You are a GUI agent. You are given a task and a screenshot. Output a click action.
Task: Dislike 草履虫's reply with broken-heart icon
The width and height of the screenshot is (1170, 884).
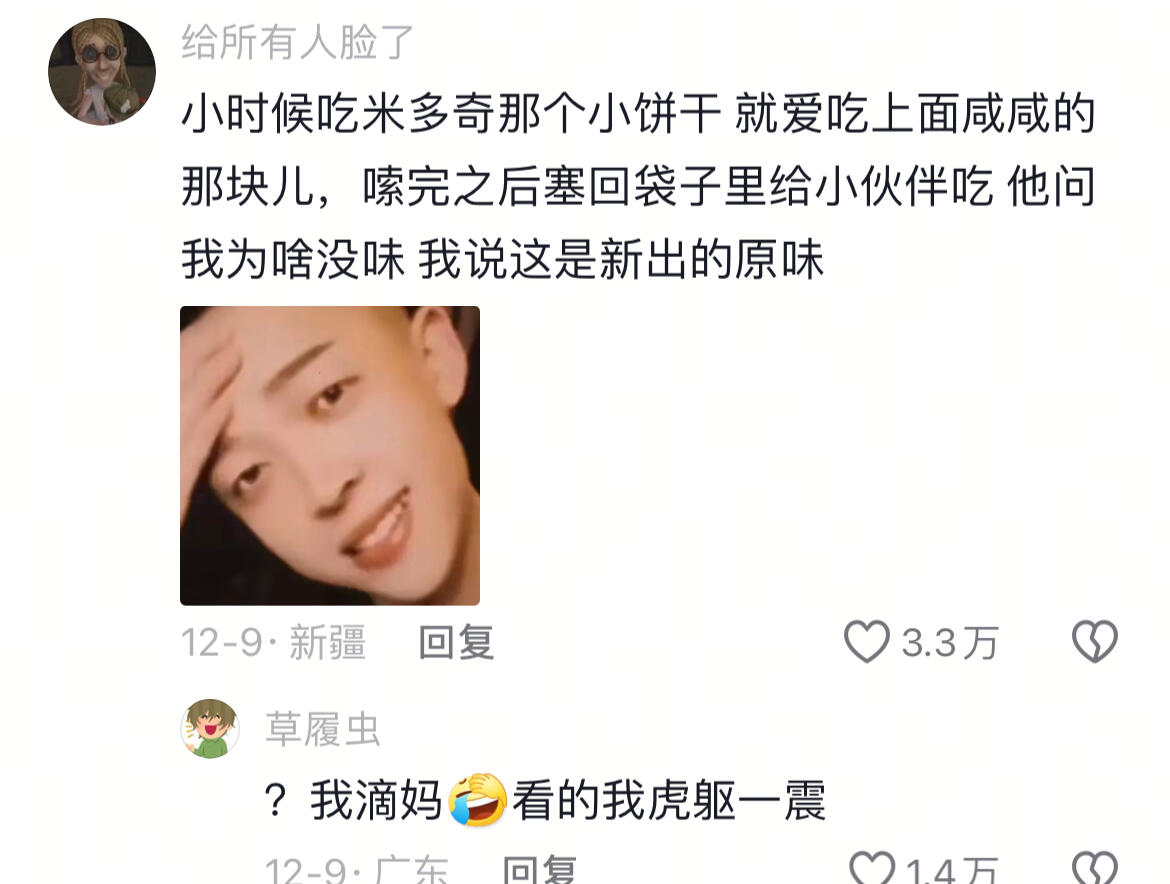click(1095, 868)
